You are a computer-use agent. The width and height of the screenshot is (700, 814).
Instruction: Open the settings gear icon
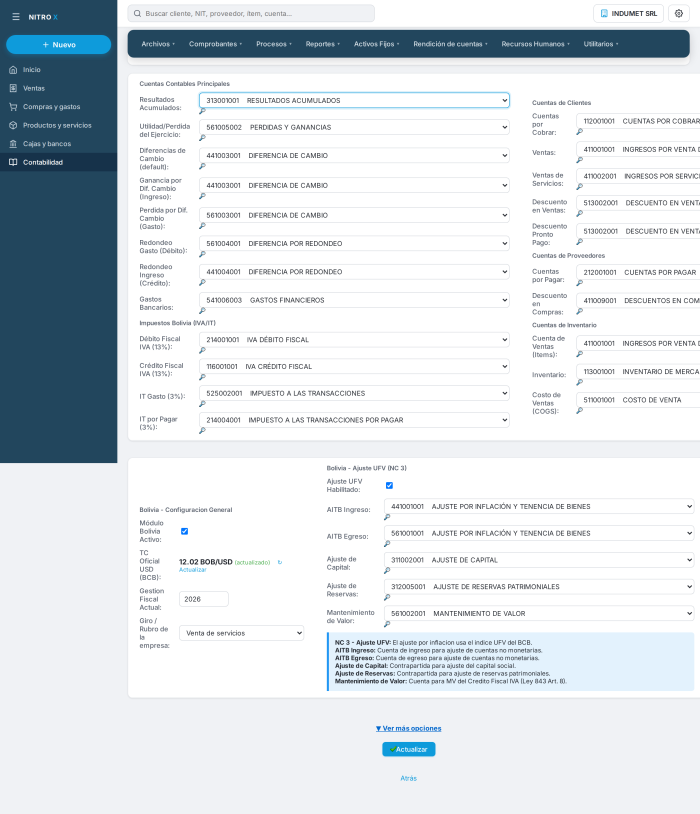click(x=678, y=13)
